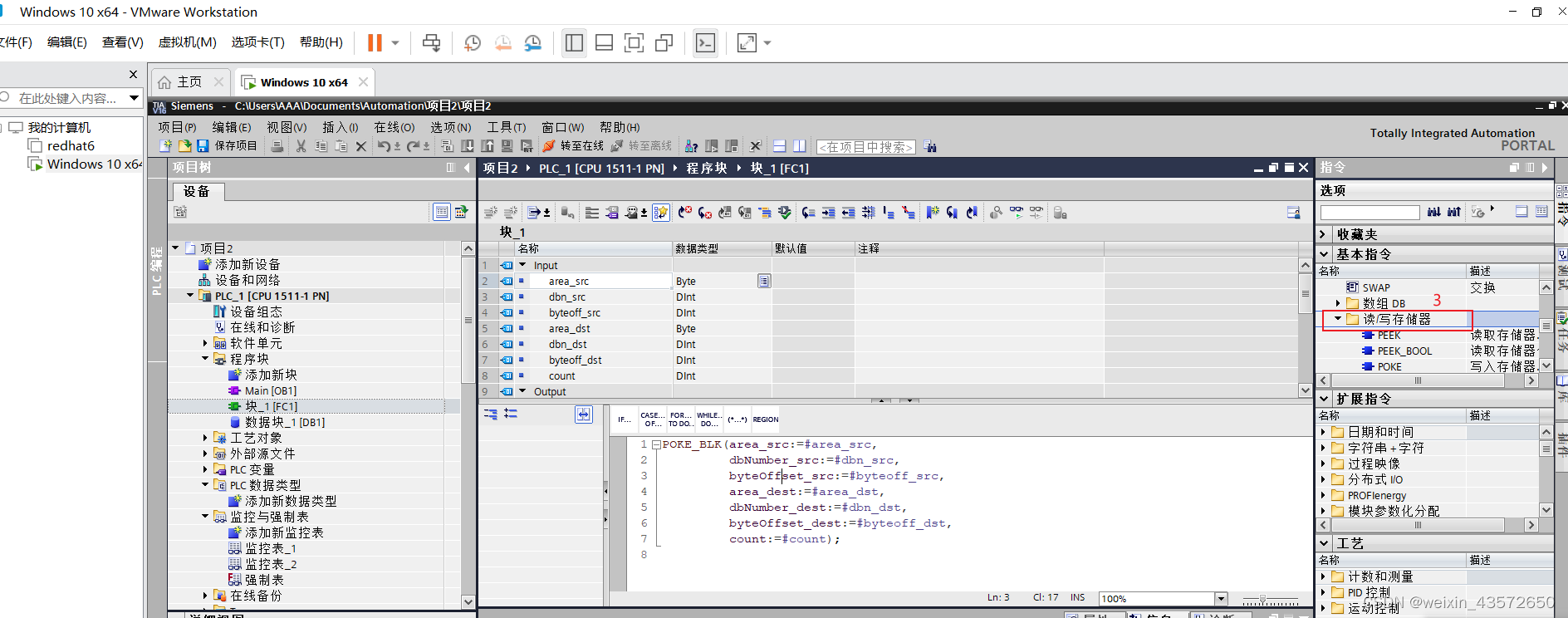Insert WHILE DO loop snippet
Screen dimensions: 1568x618
point(708,419)
